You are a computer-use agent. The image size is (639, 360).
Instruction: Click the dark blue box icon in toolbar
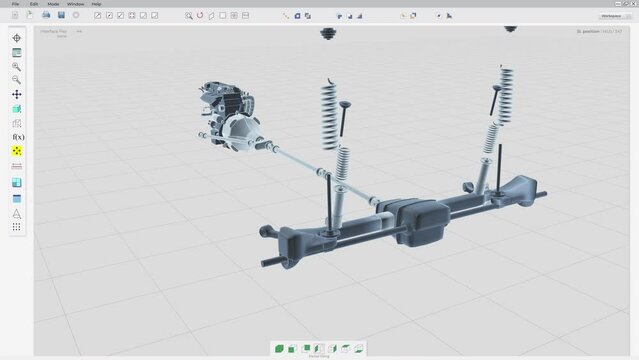297,16
